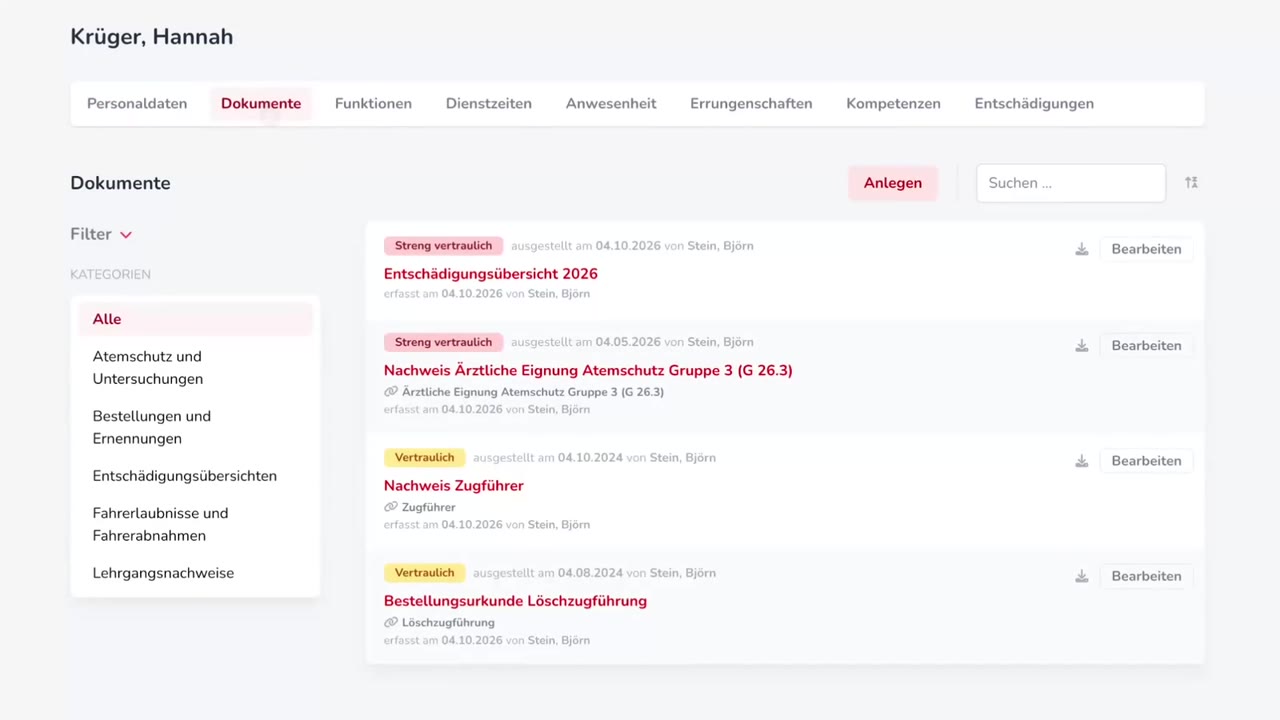Go to the Dienstzeiten tab

click(489, 104)
